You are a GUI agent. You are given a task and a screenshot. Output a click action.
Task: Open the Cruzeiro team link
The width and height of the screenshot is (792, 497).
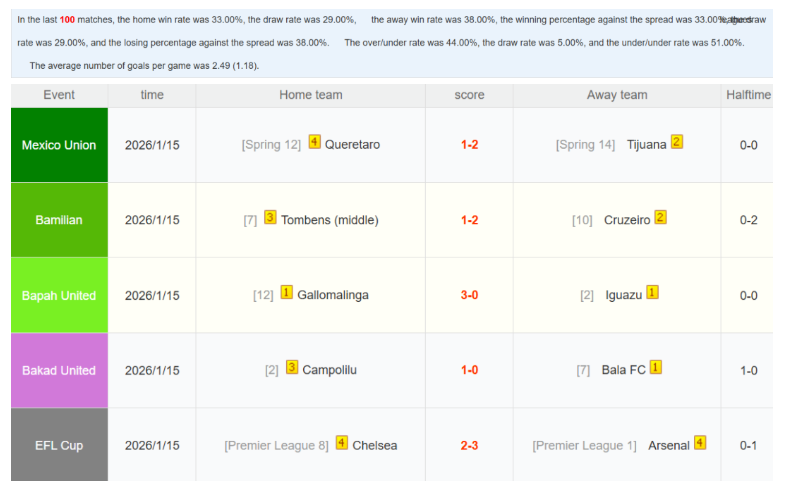pyautogui.click(x=627, y=220)
